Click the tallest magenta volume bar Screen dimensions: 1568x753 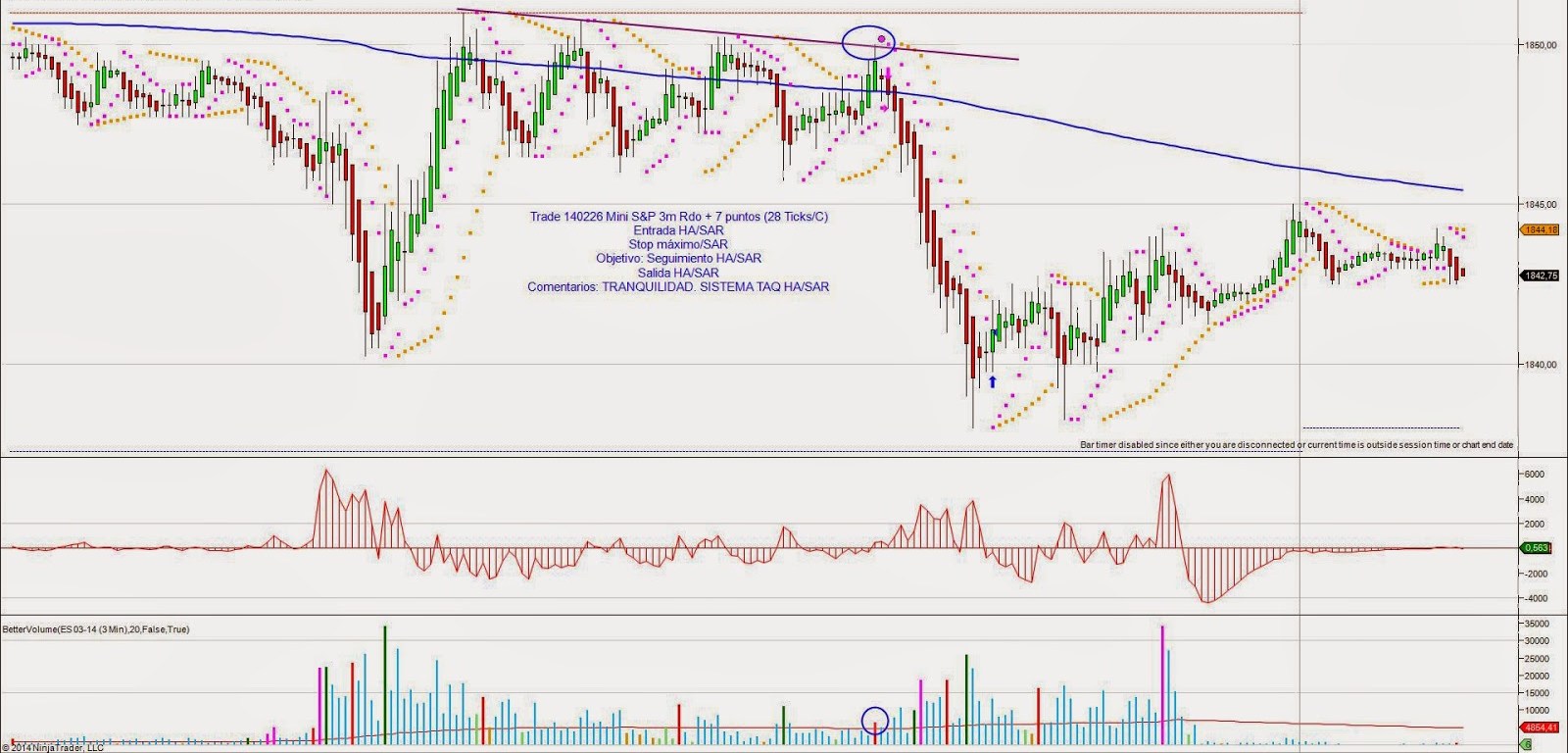[1162, 684]
